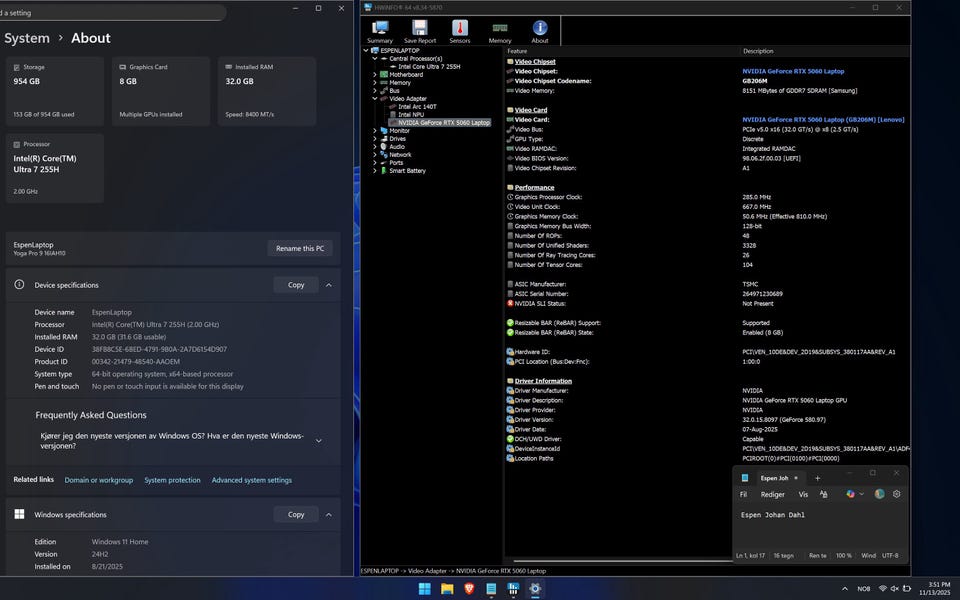This screenshot has width=960, height=600.
Task: Click the About info icon
Action: (540, 31)
